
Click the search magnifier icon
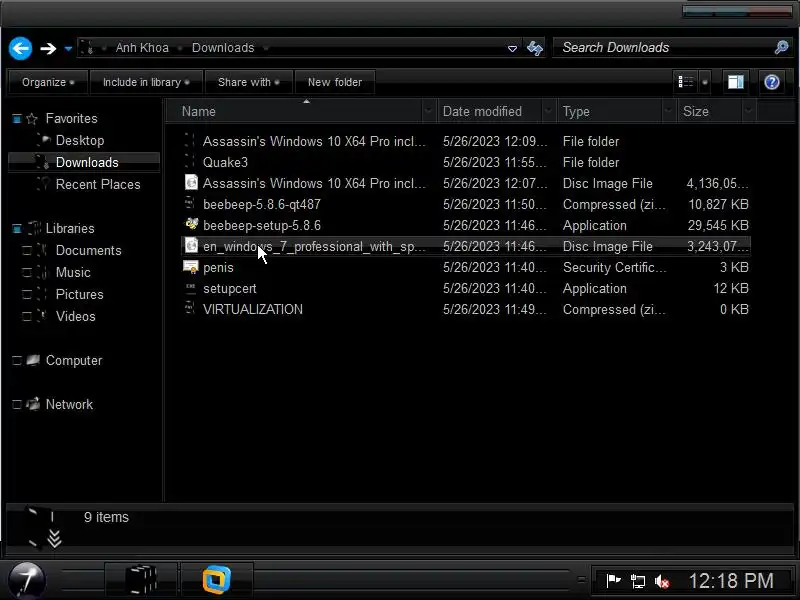point(781,47)
